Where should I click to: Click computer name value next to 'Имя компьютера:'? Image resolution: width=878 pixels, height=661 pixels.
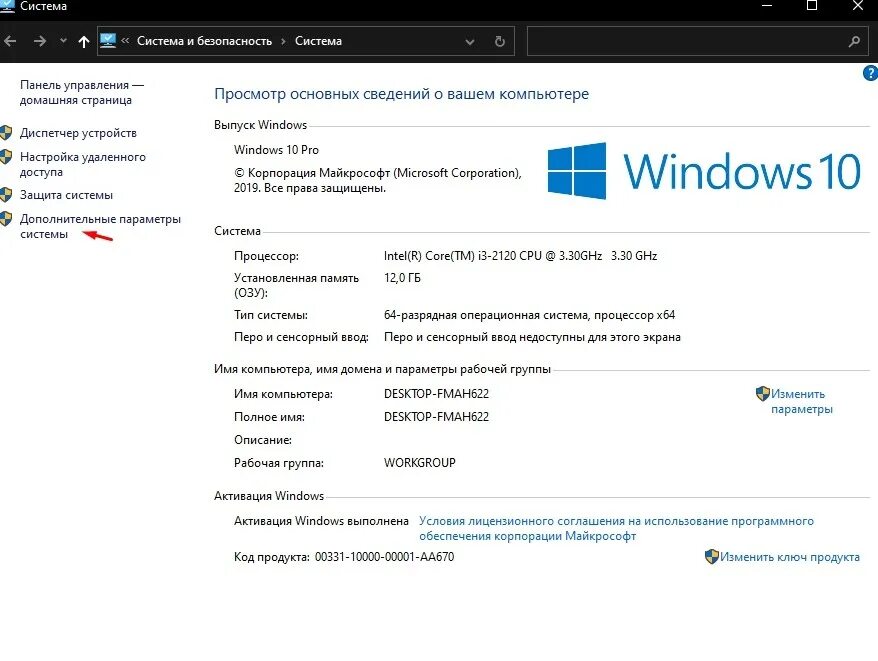click(x=436, y=394)
